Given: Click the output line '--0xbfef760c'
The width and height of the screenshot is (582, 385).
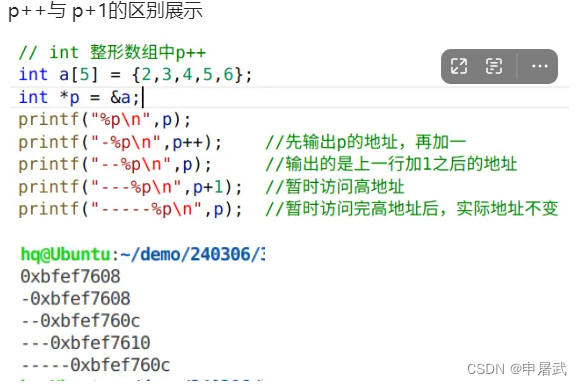Looking at the screenshot, I should (x=81, y=321).
